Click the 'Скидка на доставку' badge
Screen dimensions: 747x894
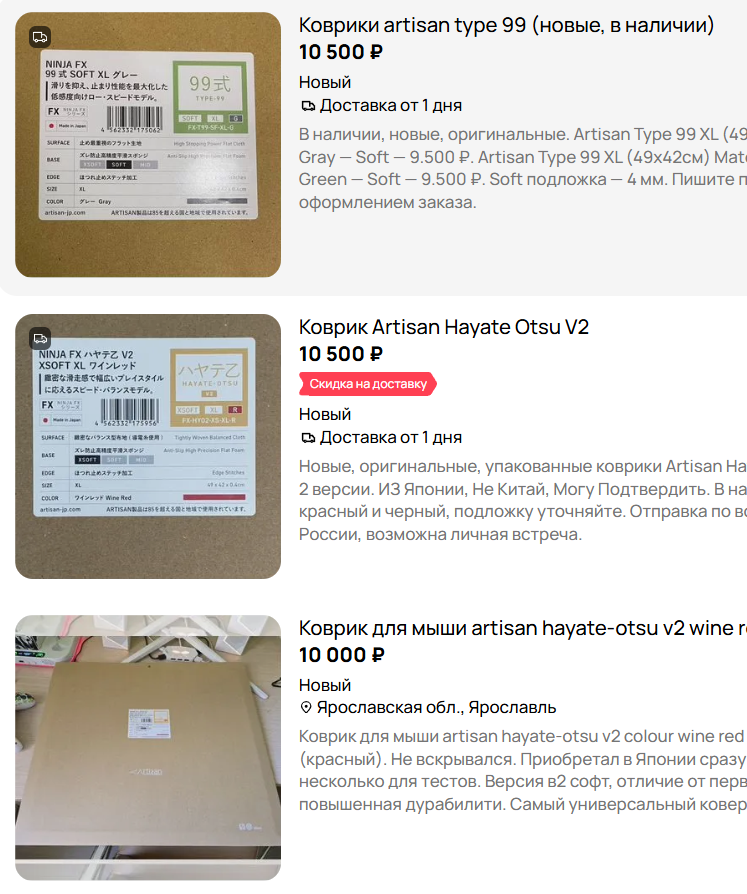click(x=368, y=384)
